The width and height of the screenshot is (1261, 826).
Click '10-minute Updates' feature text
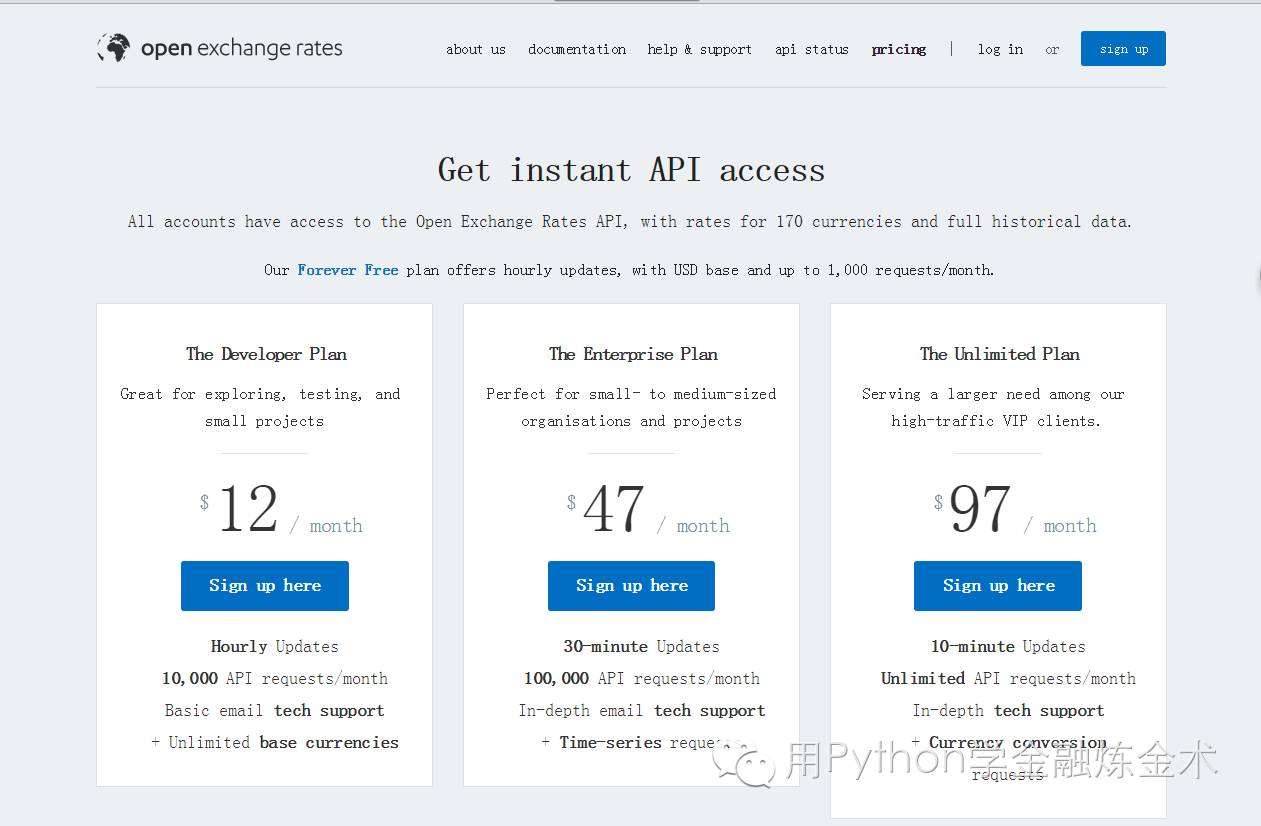tap(1008, 647)
